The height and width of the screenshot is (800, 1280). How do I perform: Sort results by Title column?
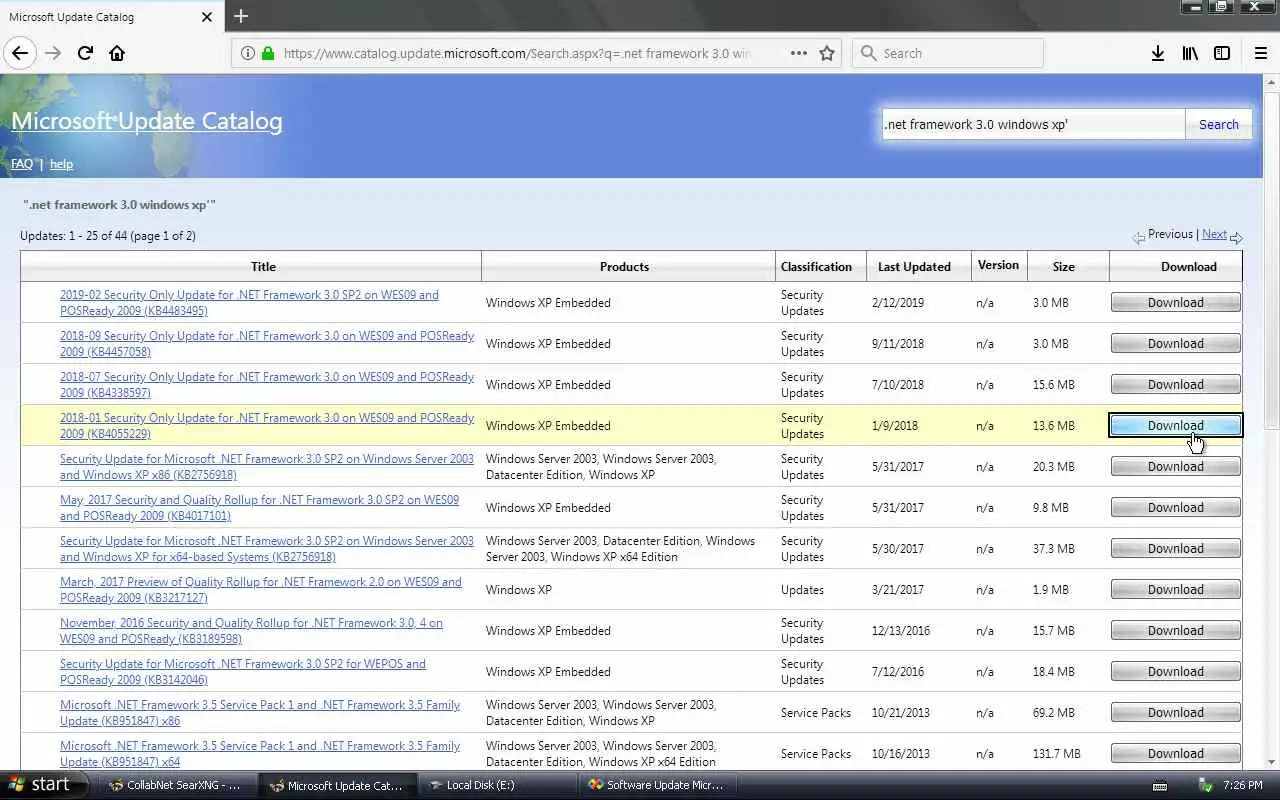[263, 267]
